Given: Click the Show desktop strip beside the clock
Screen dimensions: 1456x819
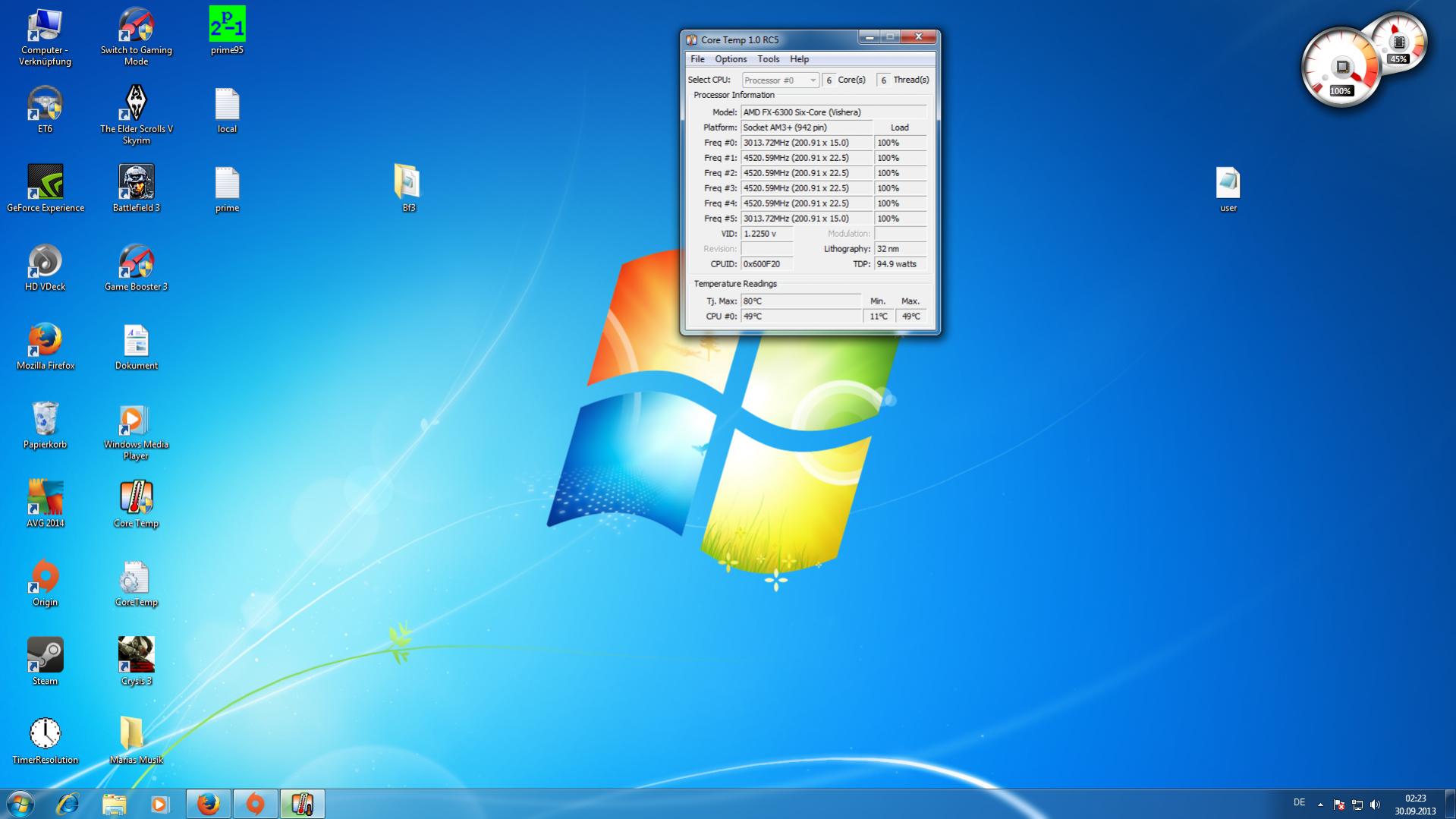Looking at the screenshot, I should tap(1450, 805).
